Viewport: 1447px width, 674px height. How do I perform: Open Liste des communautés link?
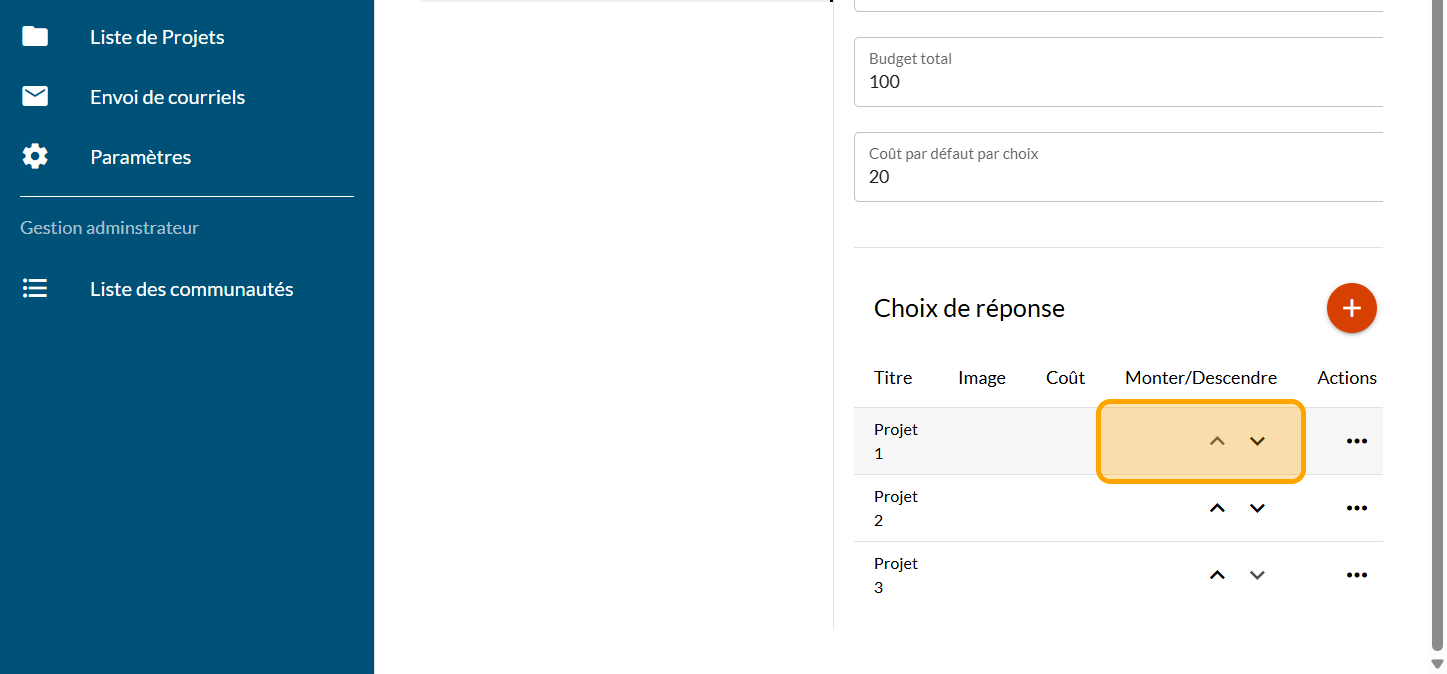(x=191, y=289)
